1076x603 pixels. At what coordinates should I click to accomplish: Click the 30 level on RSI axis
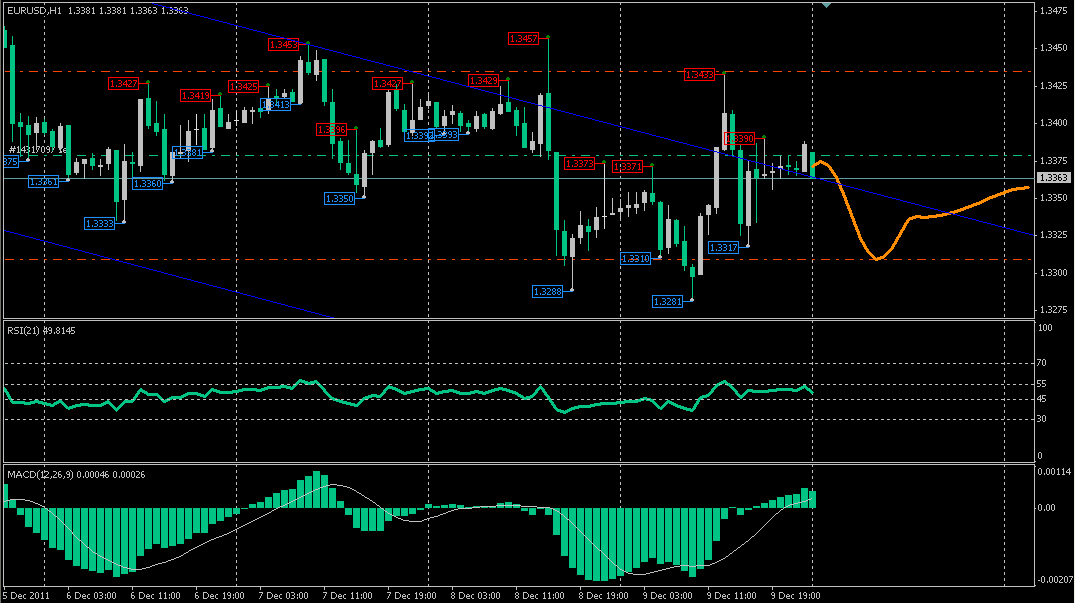pyautogui.click(x=1042, y=418)
